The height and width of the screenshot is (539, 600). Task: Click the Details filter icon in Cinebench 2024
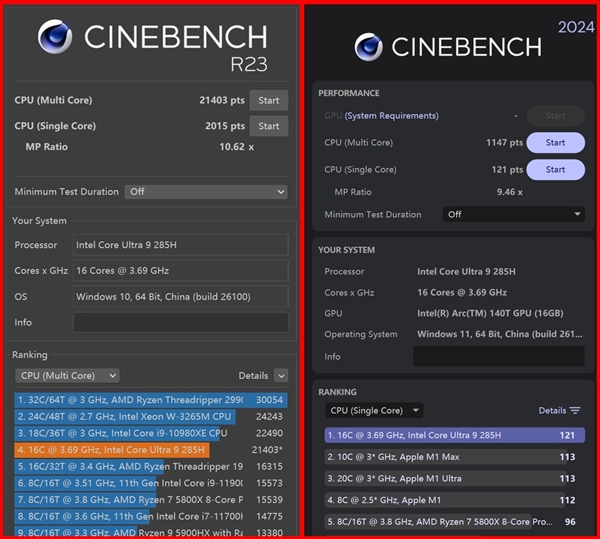coord(575,410)
